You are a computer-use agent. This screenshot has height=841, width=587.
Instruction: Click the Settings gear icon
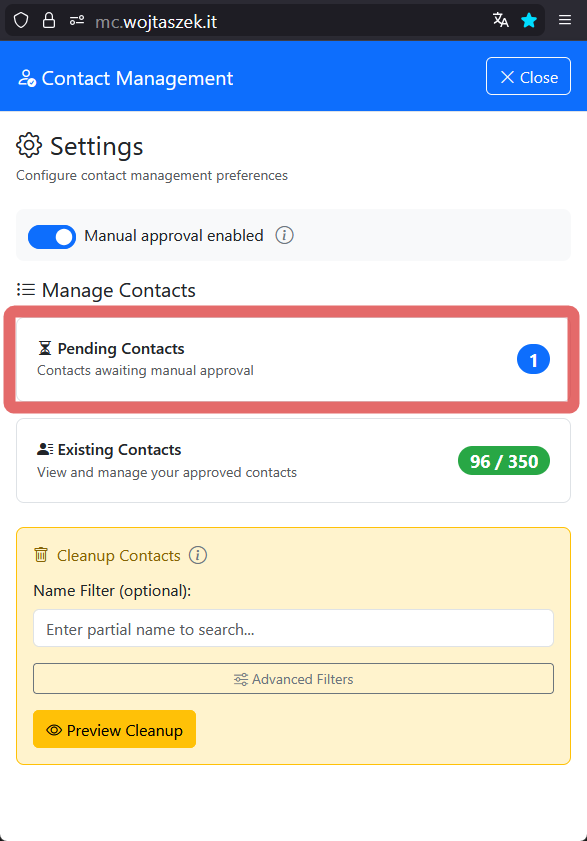(29, 146)
